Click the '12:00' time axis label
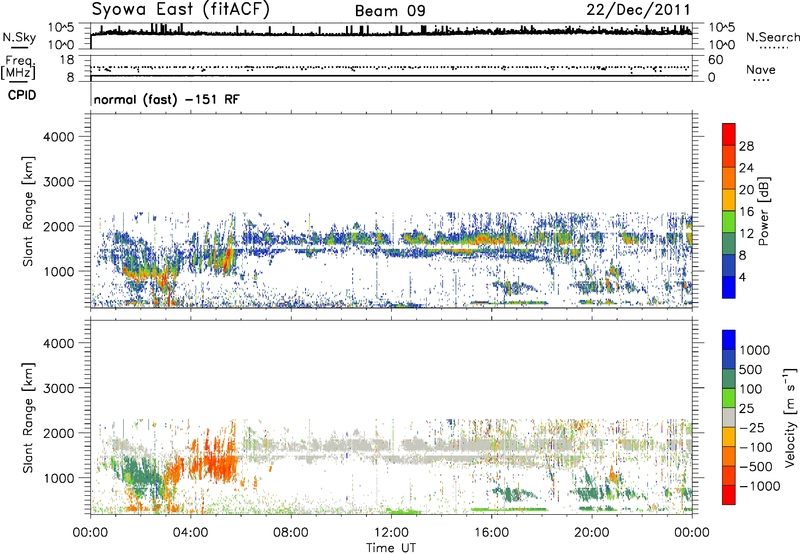The width and height of the screenshot is (800, 554). tap(391, 533)
